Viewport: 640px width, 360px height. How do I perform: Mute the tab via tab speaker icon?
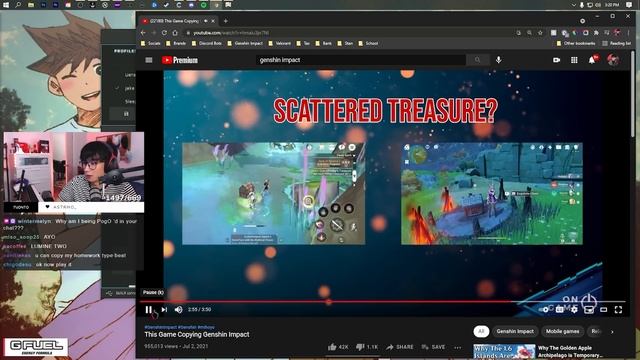206,21
